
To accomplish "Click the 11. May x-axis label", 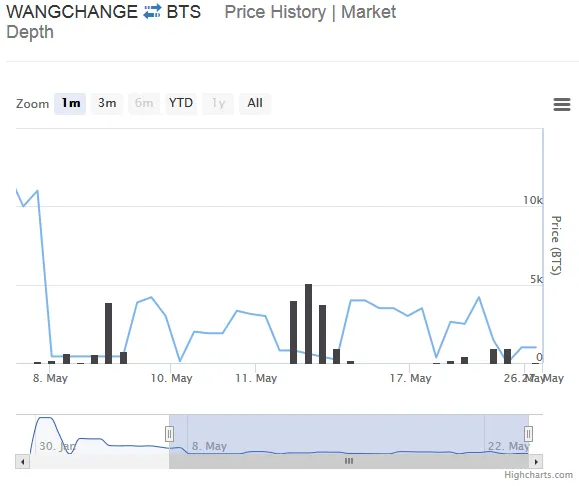I will (256, 379).
